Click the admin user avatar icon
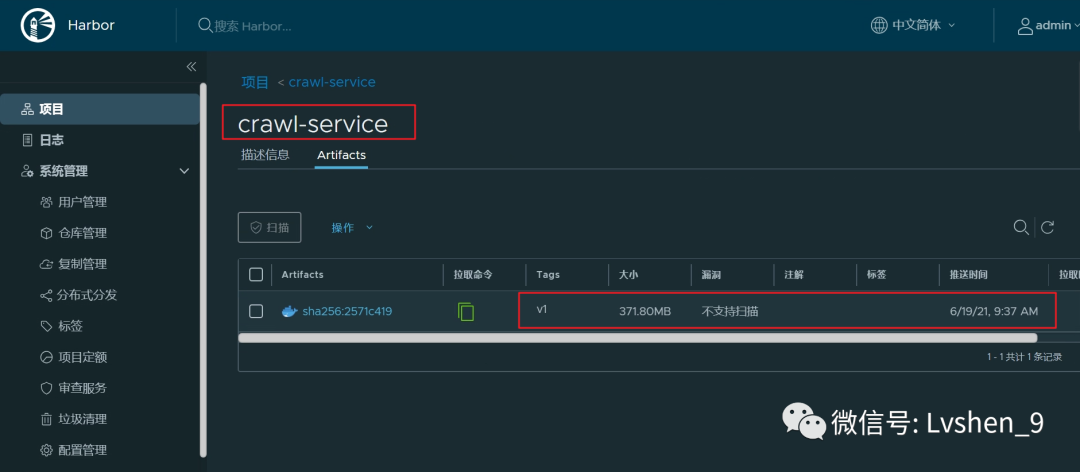This screenshot has width=1080, height=472. 1025,25
